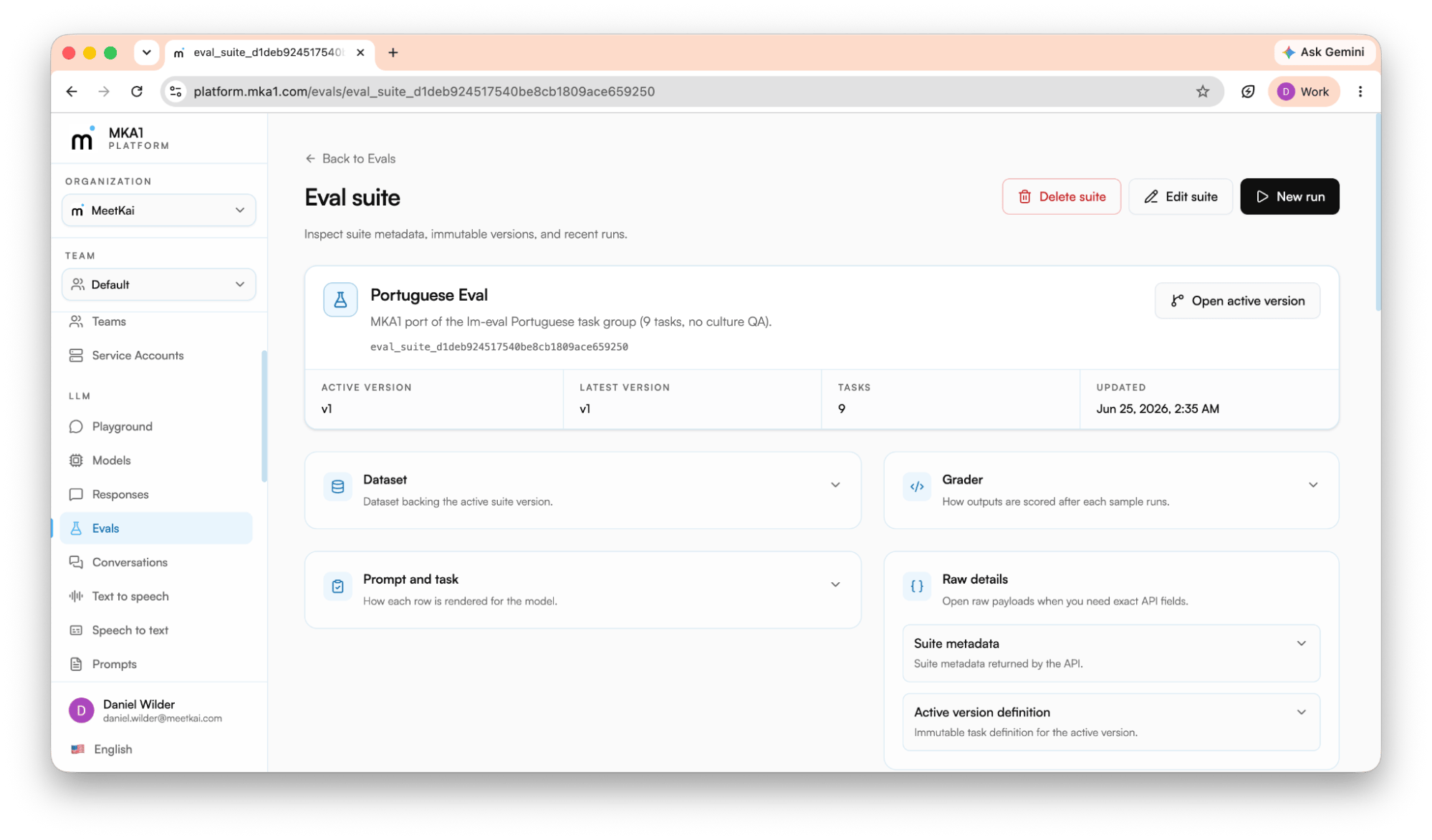
Task: Open the Default team dropdown
Action: pos(158,285)
